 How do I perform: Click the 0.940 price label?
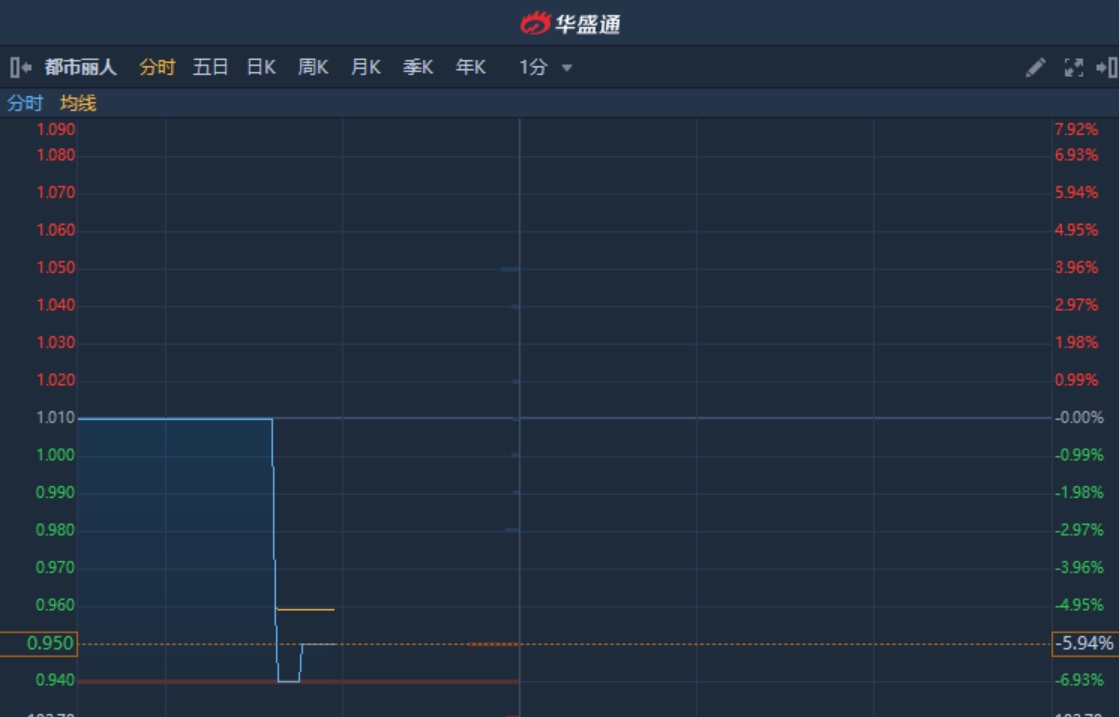coord(56,681)
